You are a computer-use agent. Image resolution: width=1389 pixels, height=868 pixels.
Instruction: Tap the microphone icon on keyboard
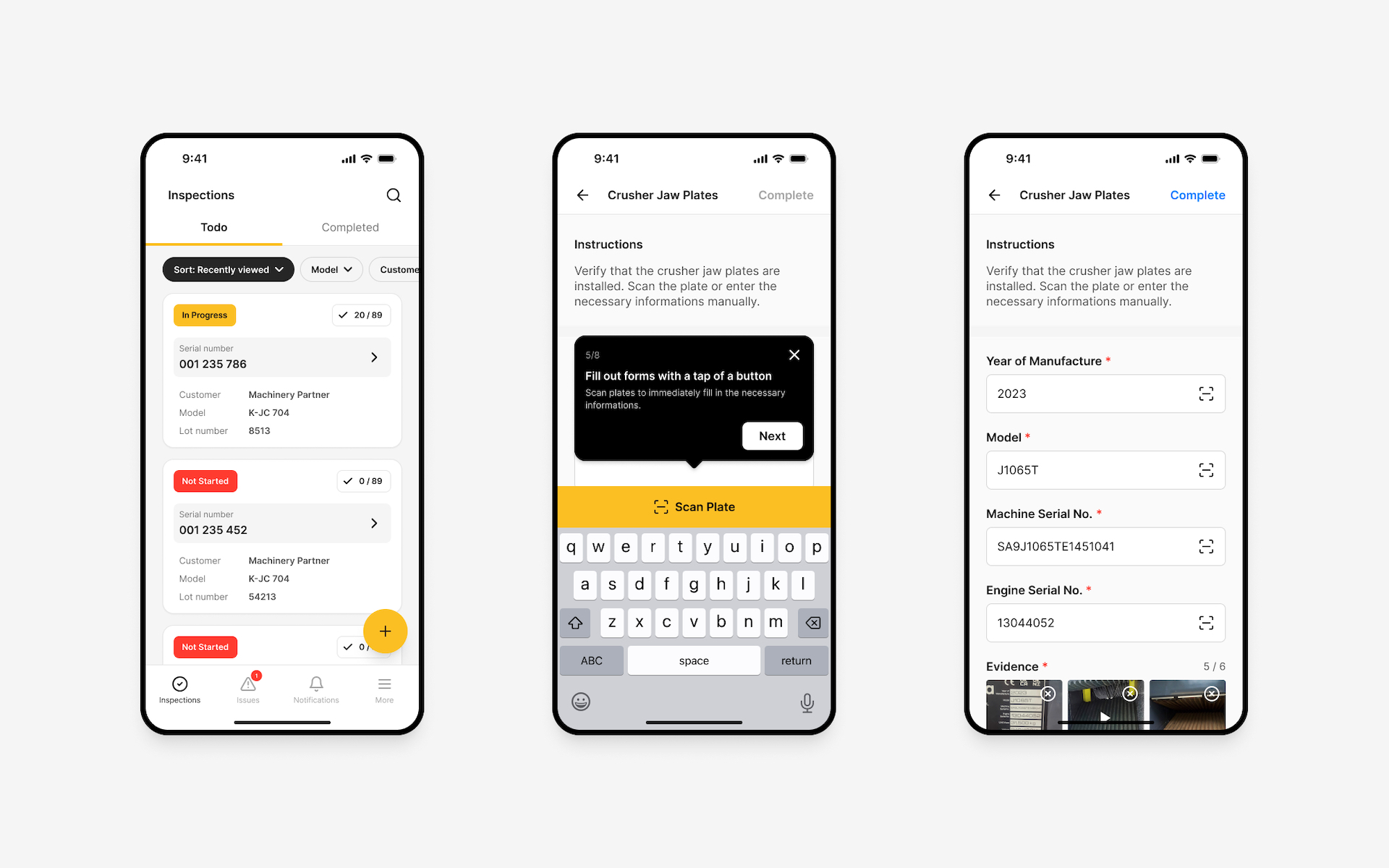click(x=808, y=700)
